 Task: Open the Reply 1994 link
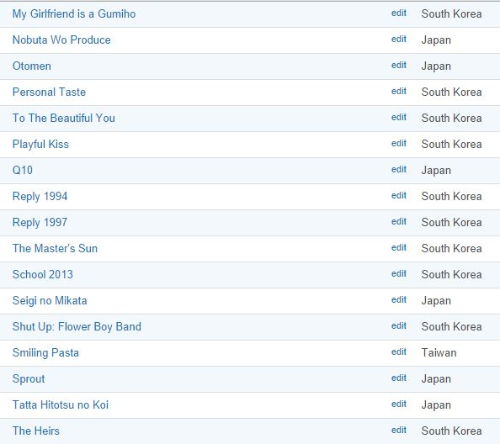tap(40, 196)
